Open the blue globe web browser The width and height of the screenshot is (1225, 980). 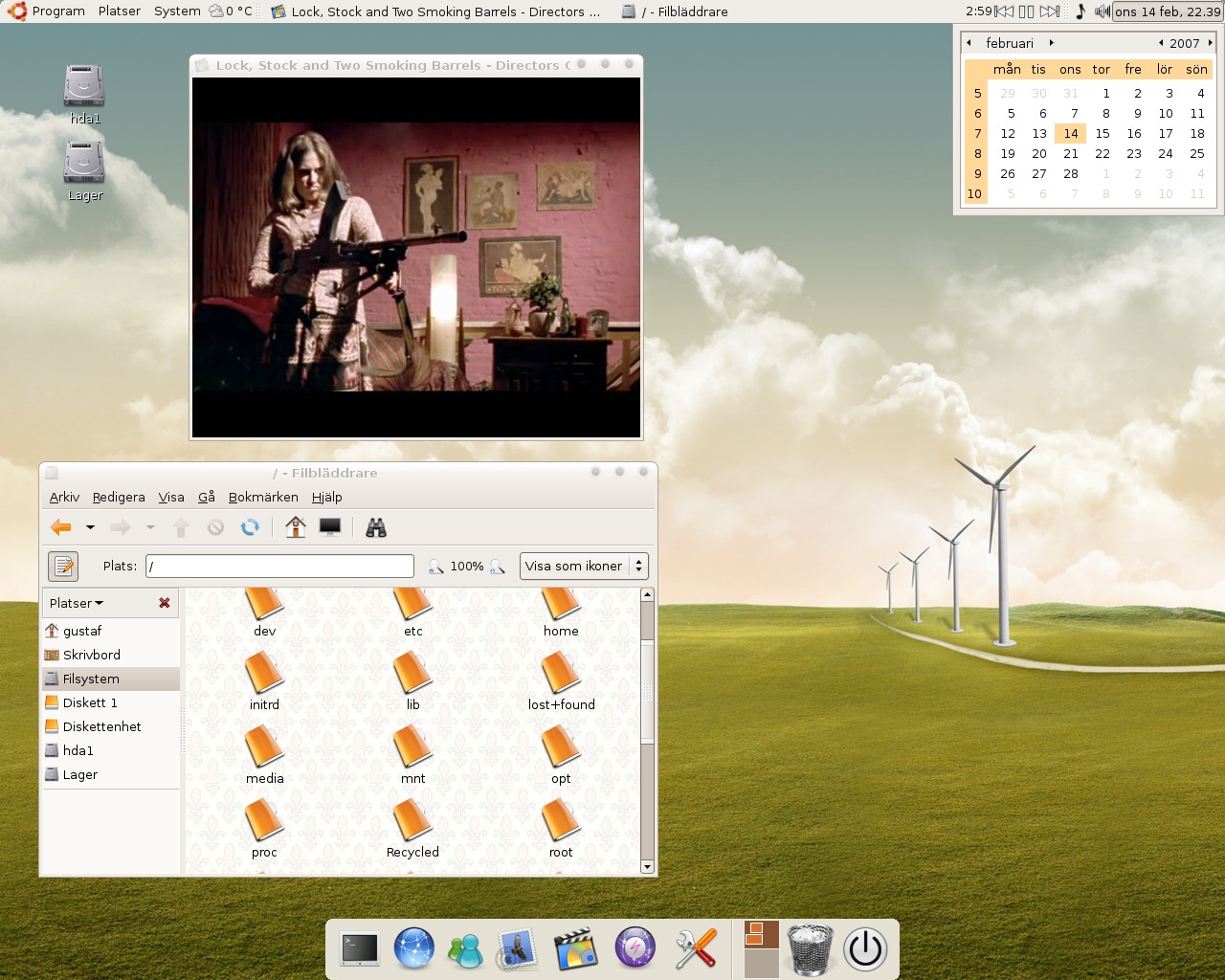click(414, 948)
